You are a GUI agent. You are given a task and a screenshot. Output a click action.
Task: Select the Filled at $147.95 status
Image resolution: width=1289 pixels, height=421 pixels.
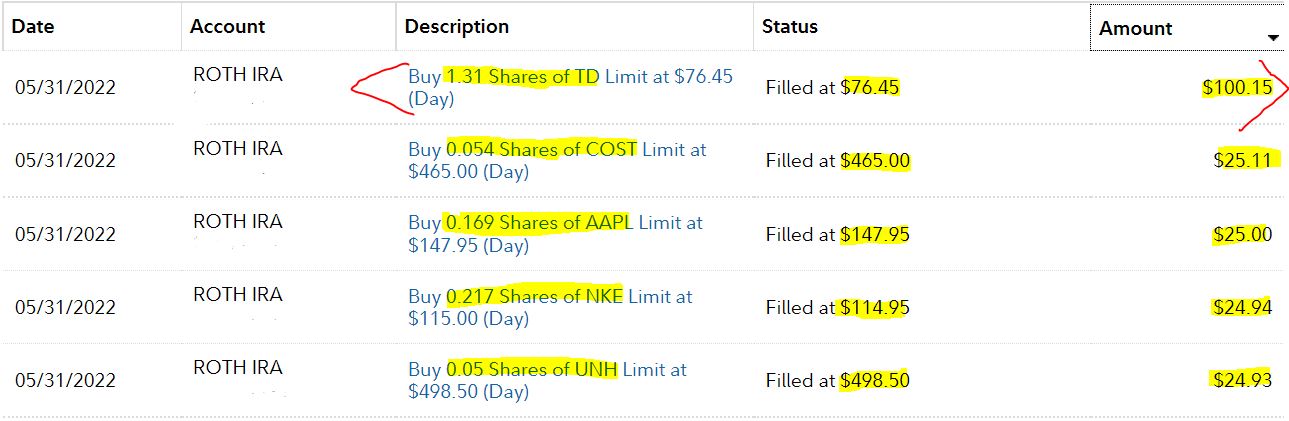pyautogui.click(x=838, y=234)
